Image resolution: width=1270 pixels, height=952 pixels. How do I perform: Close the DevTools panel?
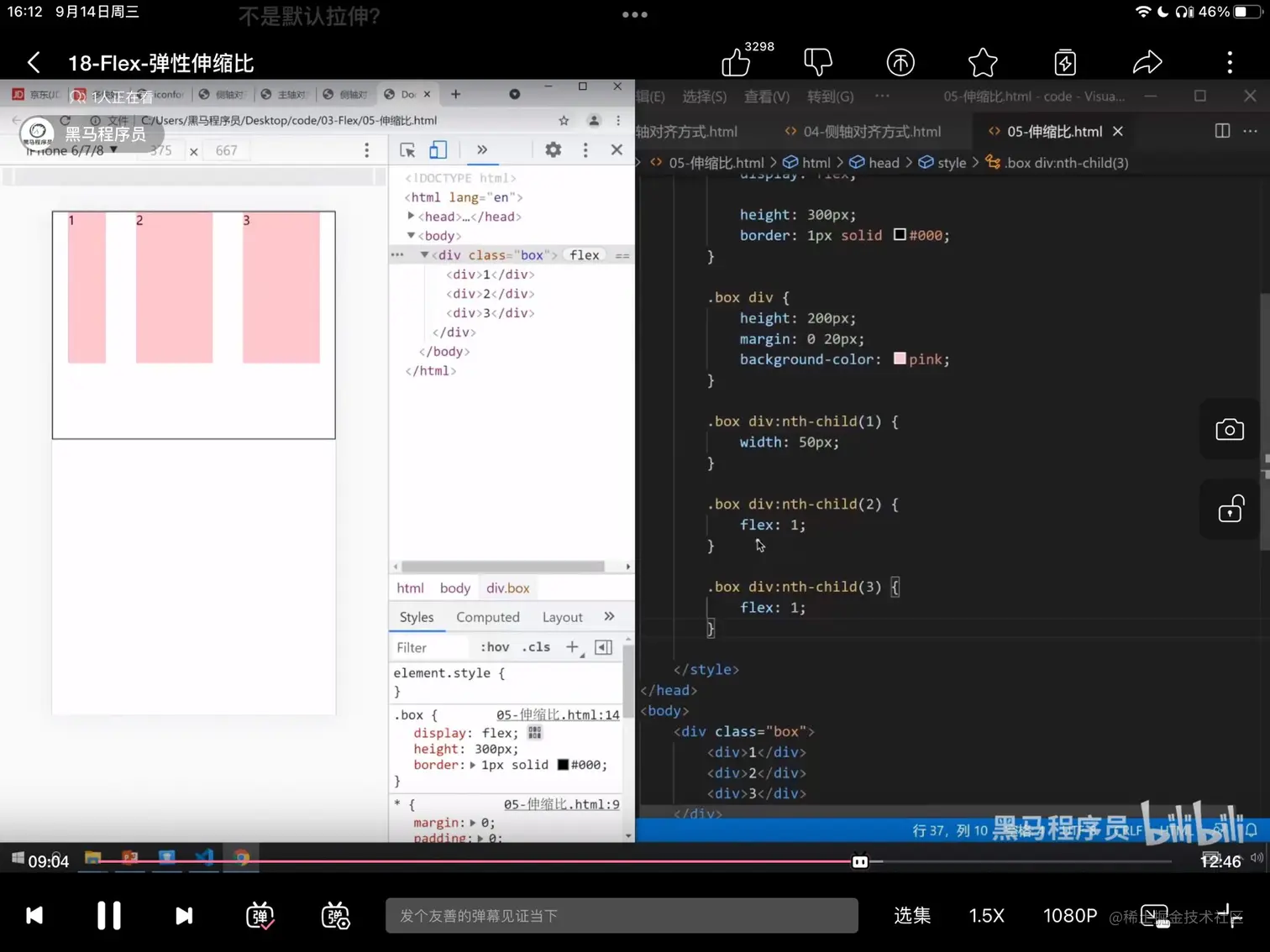(617, 149)
